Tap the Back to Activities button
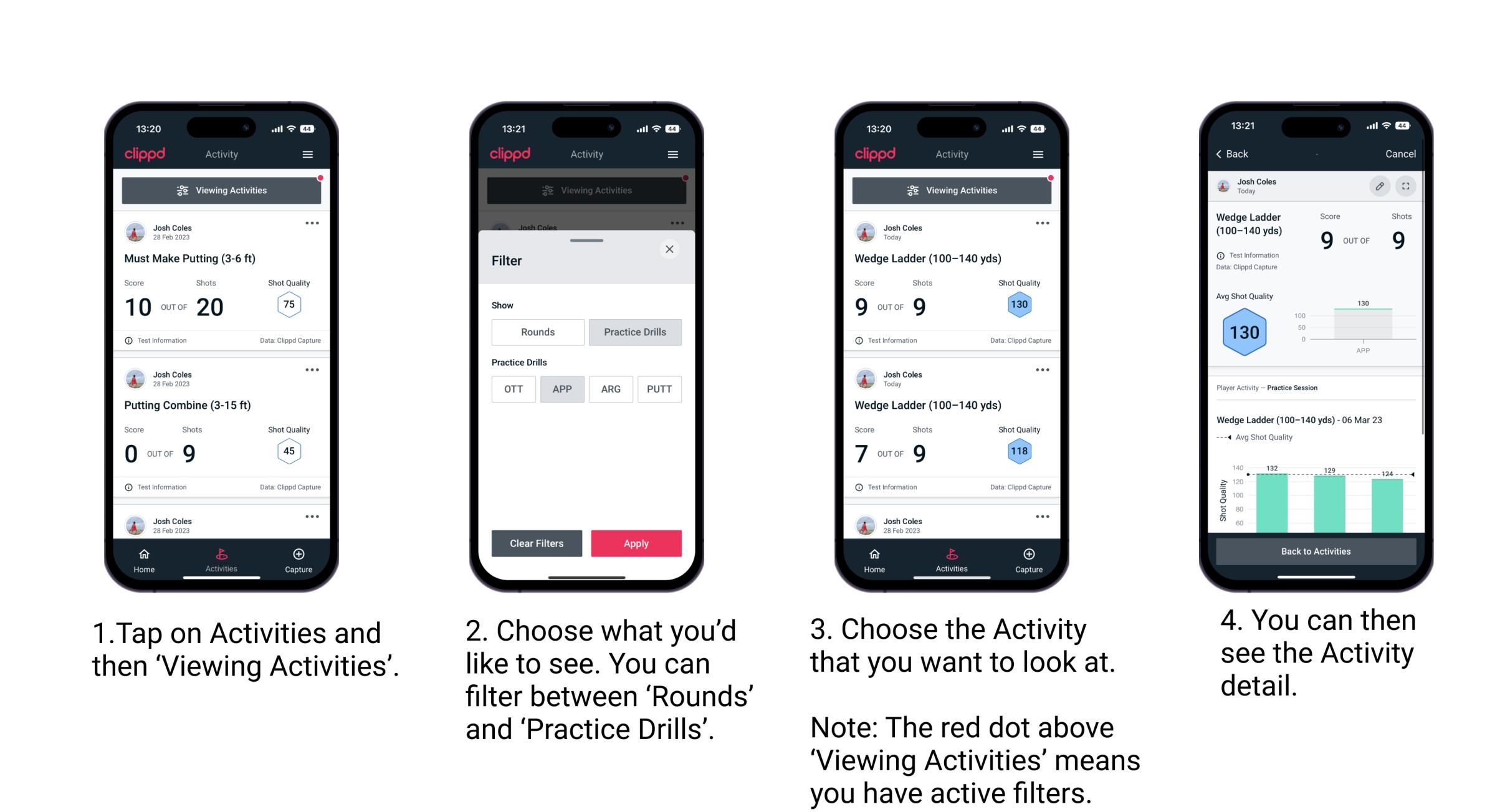This screenshot has width=1510, height=812. click(x=1316, y=551)
